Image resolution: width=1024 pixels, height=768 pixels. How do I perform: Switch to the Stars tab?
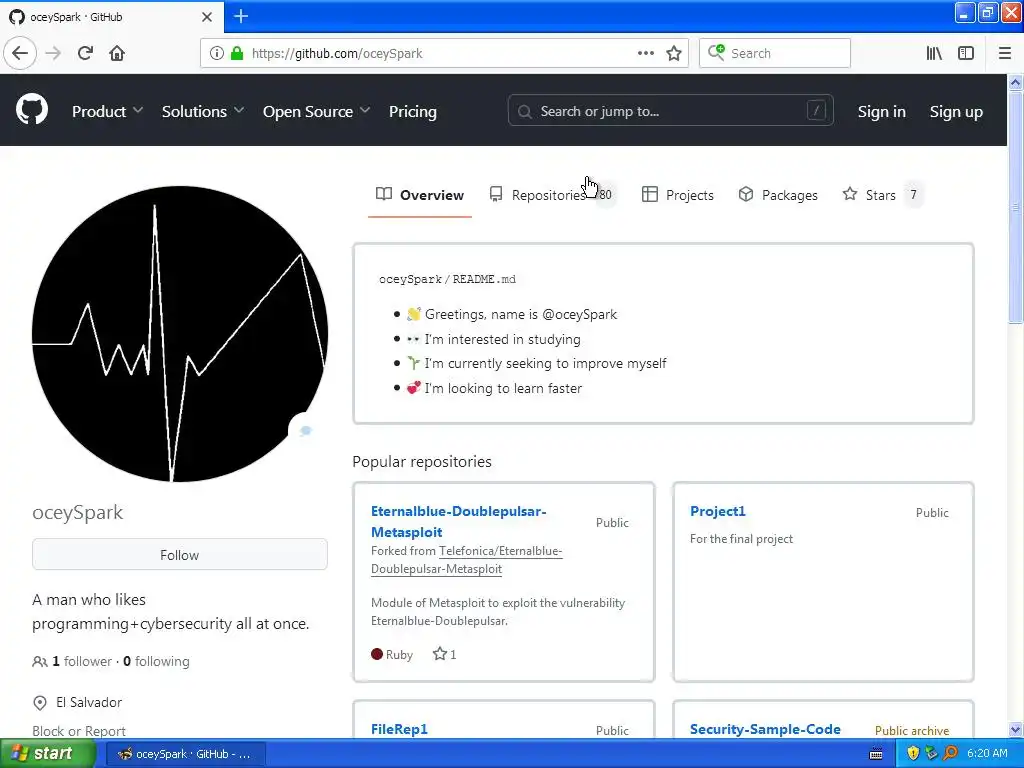point(882,195)
